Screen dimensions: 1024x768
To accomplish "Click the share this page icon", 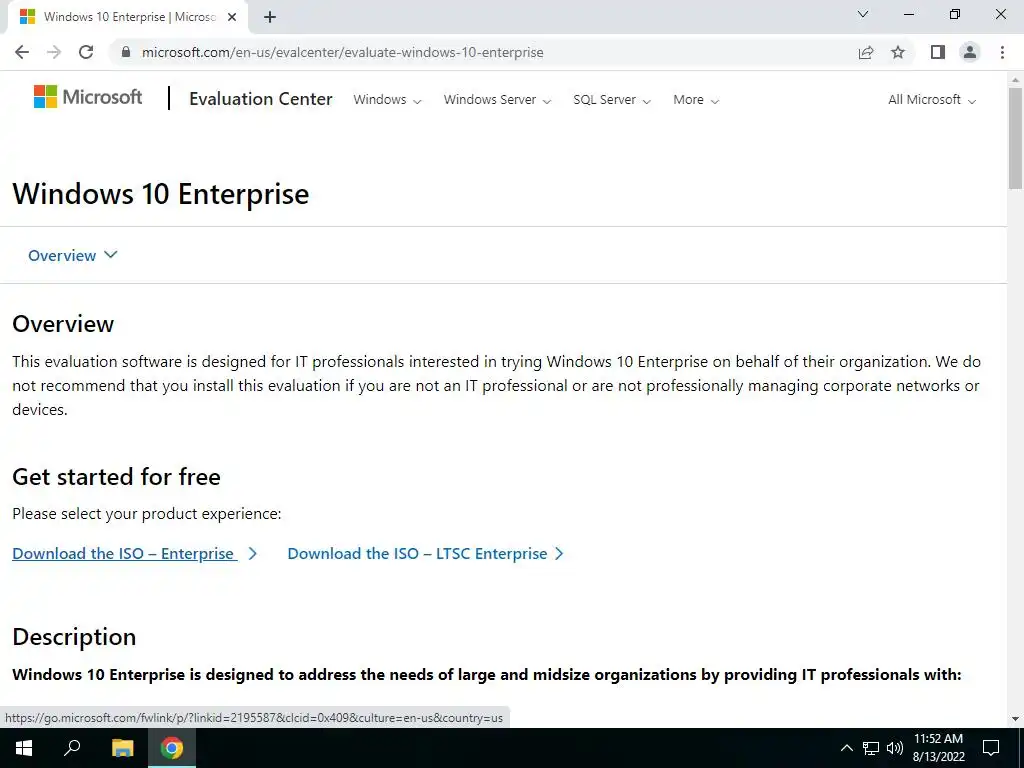I will (x=866, y=52).
